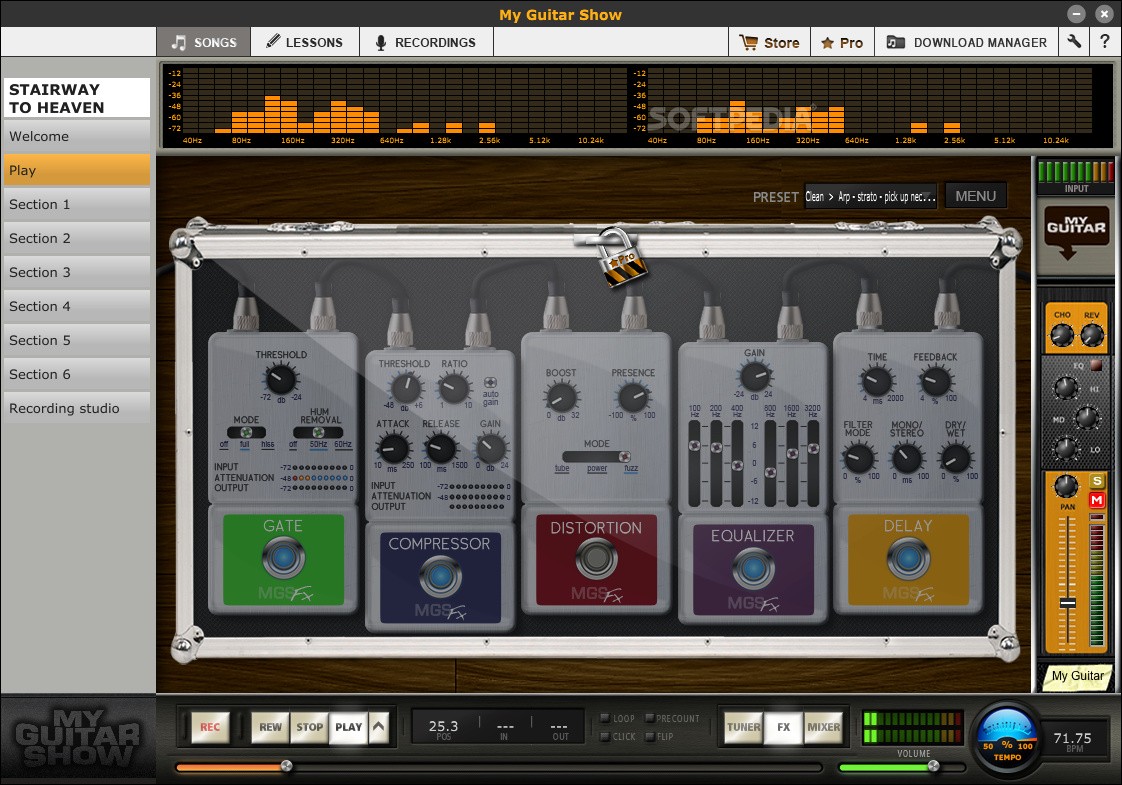Toggle the CLICK metronome checkbox
The image size is (1122, 785).
coord(605,736)
